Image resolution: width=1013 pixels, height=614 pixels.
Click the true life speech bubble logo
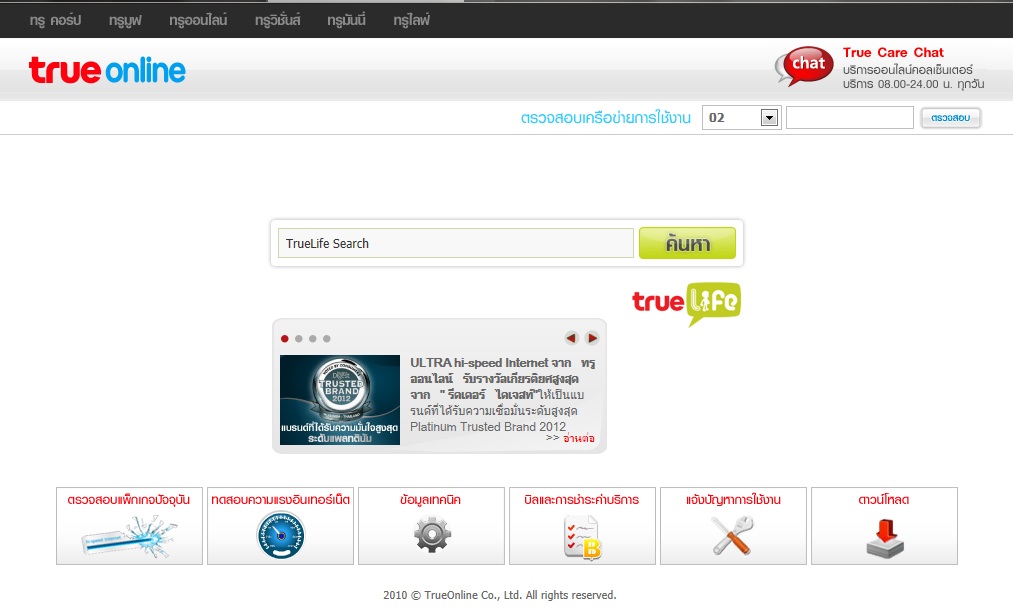(x=686, y=303)
